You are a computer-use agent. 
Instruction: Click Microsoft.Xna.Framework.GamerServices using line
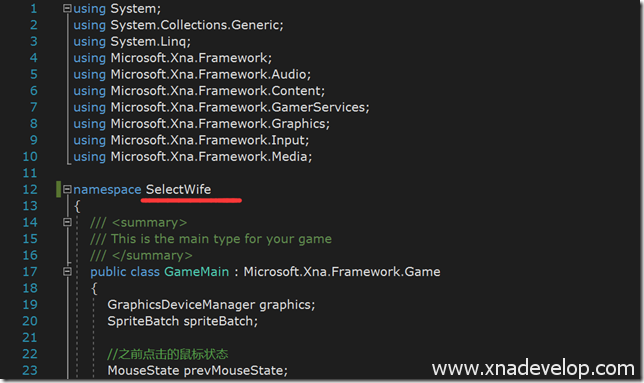[x=221, y=107]
